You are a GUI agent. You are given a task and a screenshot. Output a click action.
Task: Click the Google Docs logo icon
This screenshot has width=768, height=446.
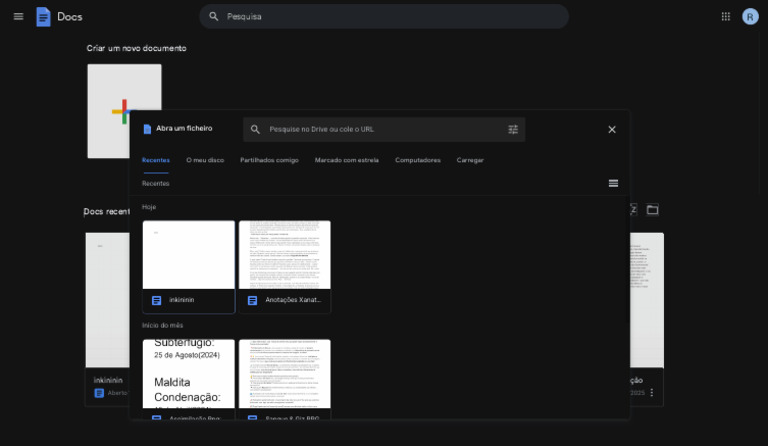pos(43,17)
